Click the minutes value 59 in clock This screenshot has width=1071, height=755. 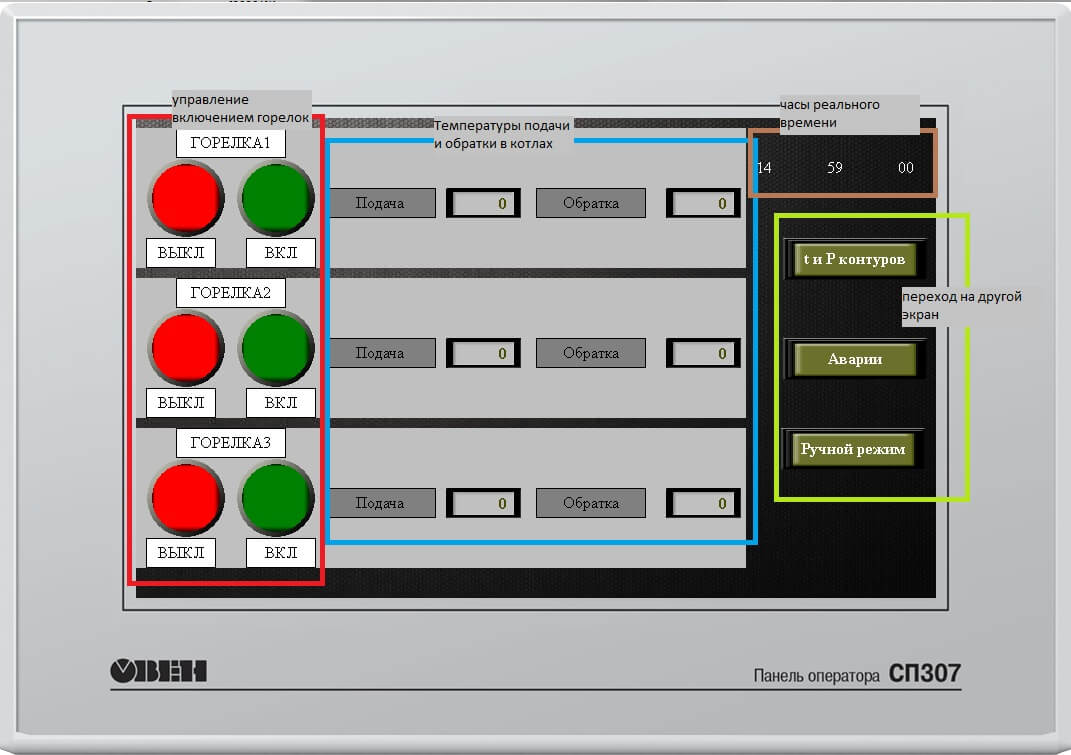[835, 168]
